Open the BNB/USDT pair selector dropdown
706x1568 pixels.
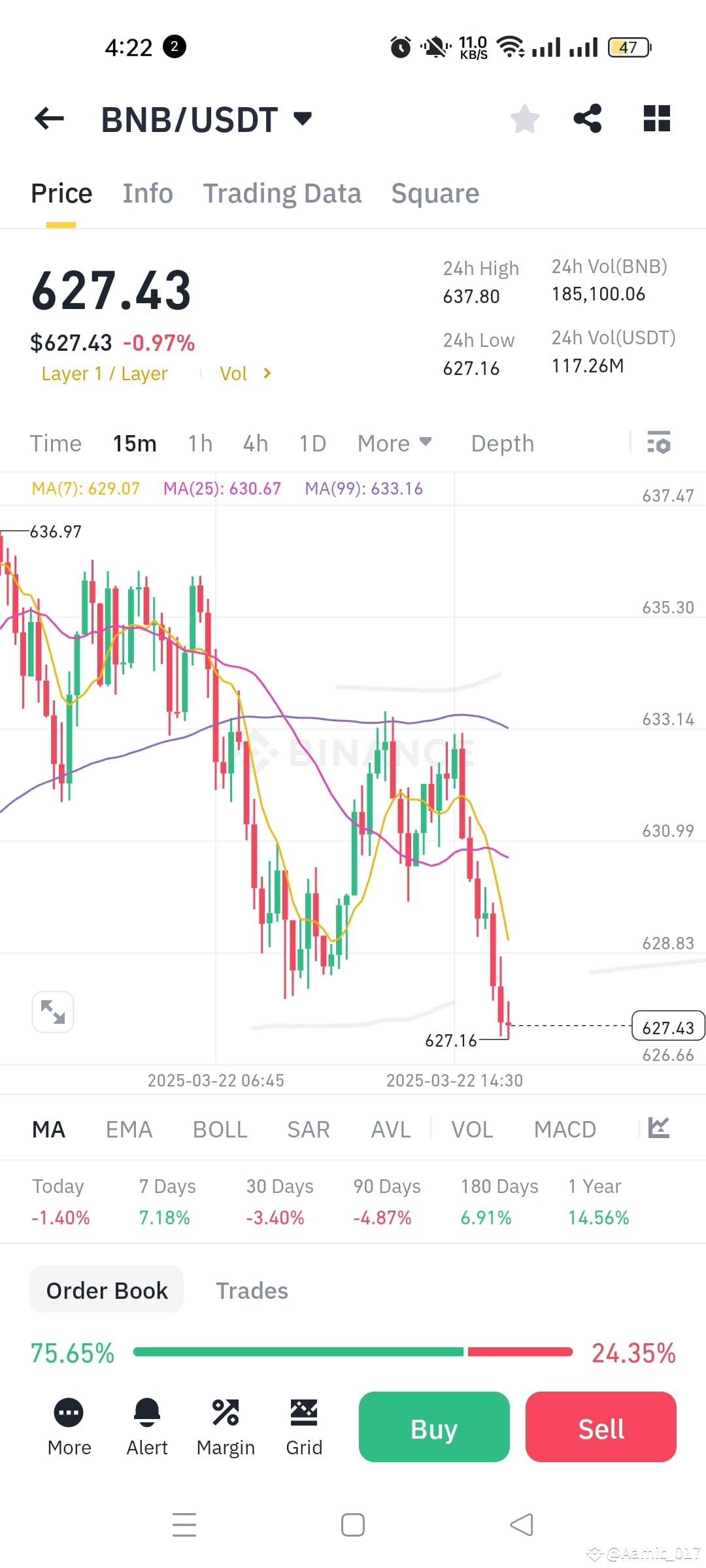(302, 118)
